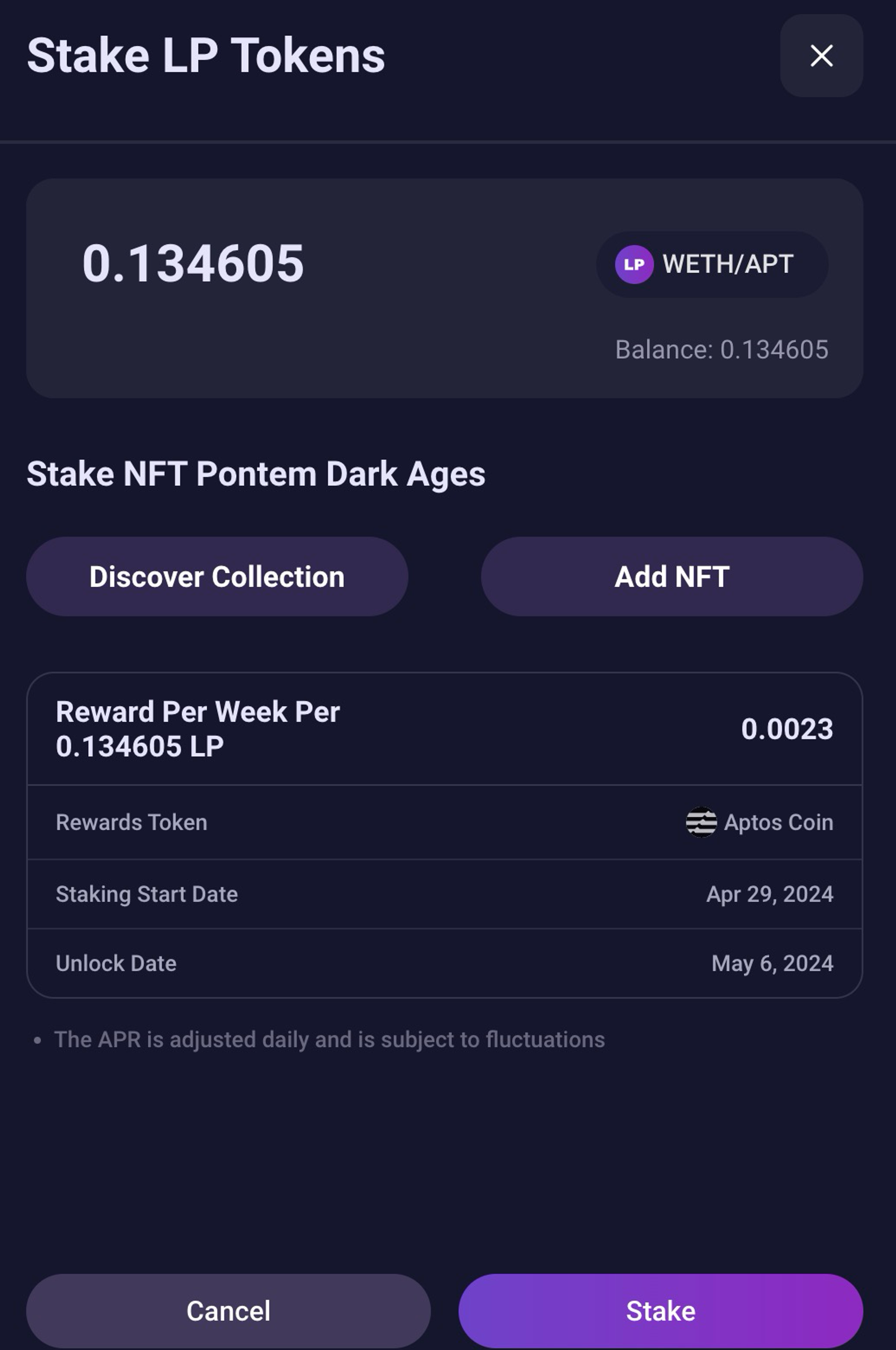This screenshot has width=896, height=1350.
Task: Confirm with the purple Stake button
Action: 660,1311
